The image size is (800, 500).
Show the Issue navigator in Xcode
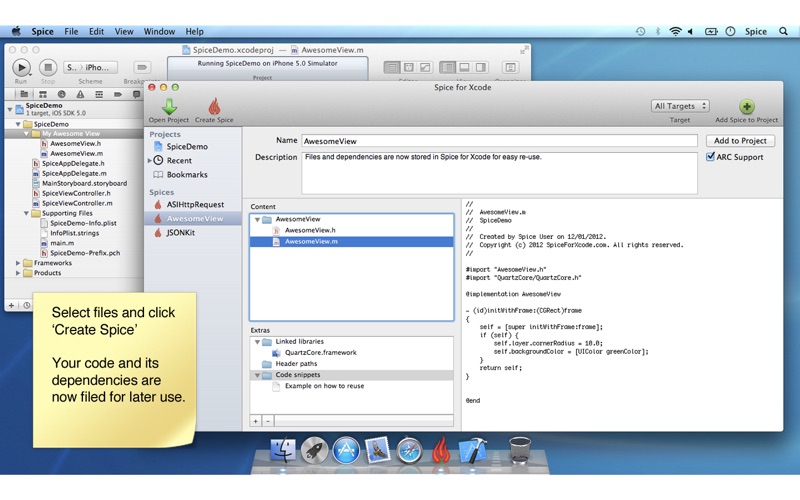point(80,94)
